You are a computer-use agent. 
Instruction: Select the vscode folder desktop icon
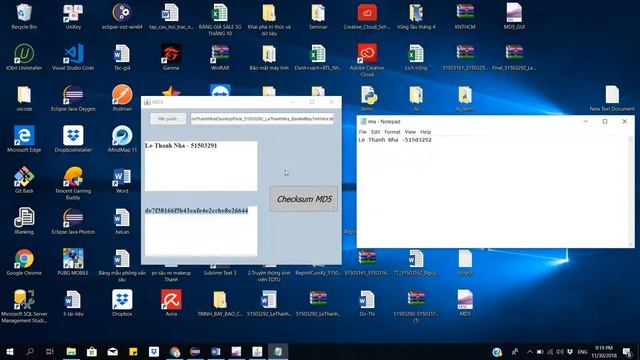[x=24, y=98]
